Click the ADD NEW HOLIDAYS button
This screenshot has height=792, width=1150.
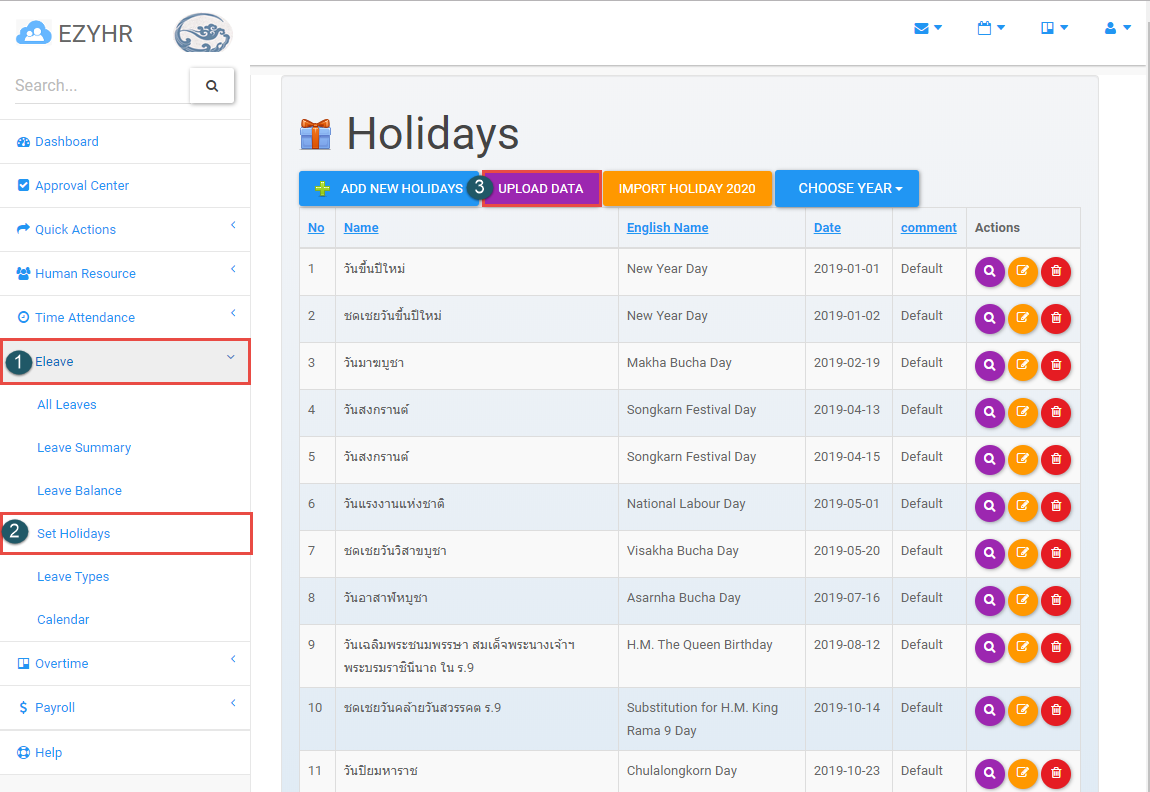point(389,188)
